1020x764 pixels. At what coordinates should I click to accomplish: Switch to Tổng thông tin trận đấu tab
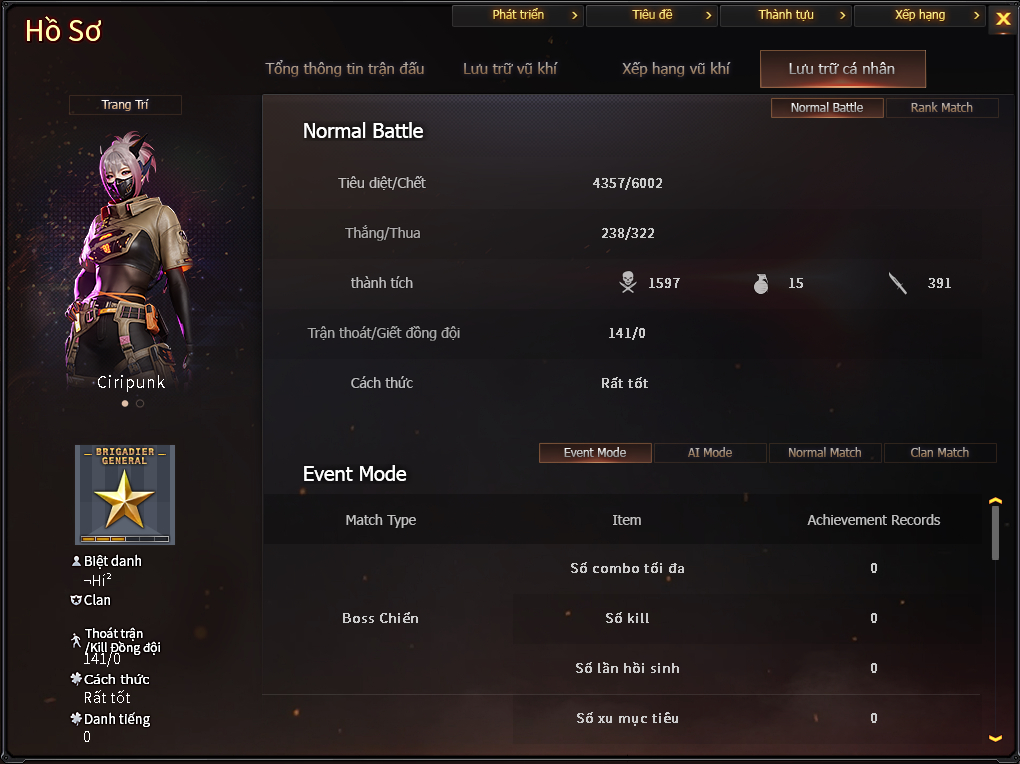tap(345, 69)
